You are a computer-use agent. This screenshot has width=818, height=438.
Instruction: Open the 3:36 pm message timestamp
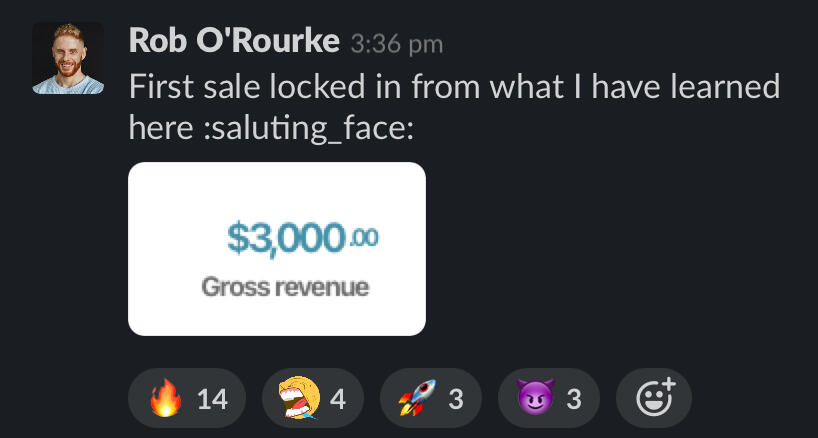[397, 45]
